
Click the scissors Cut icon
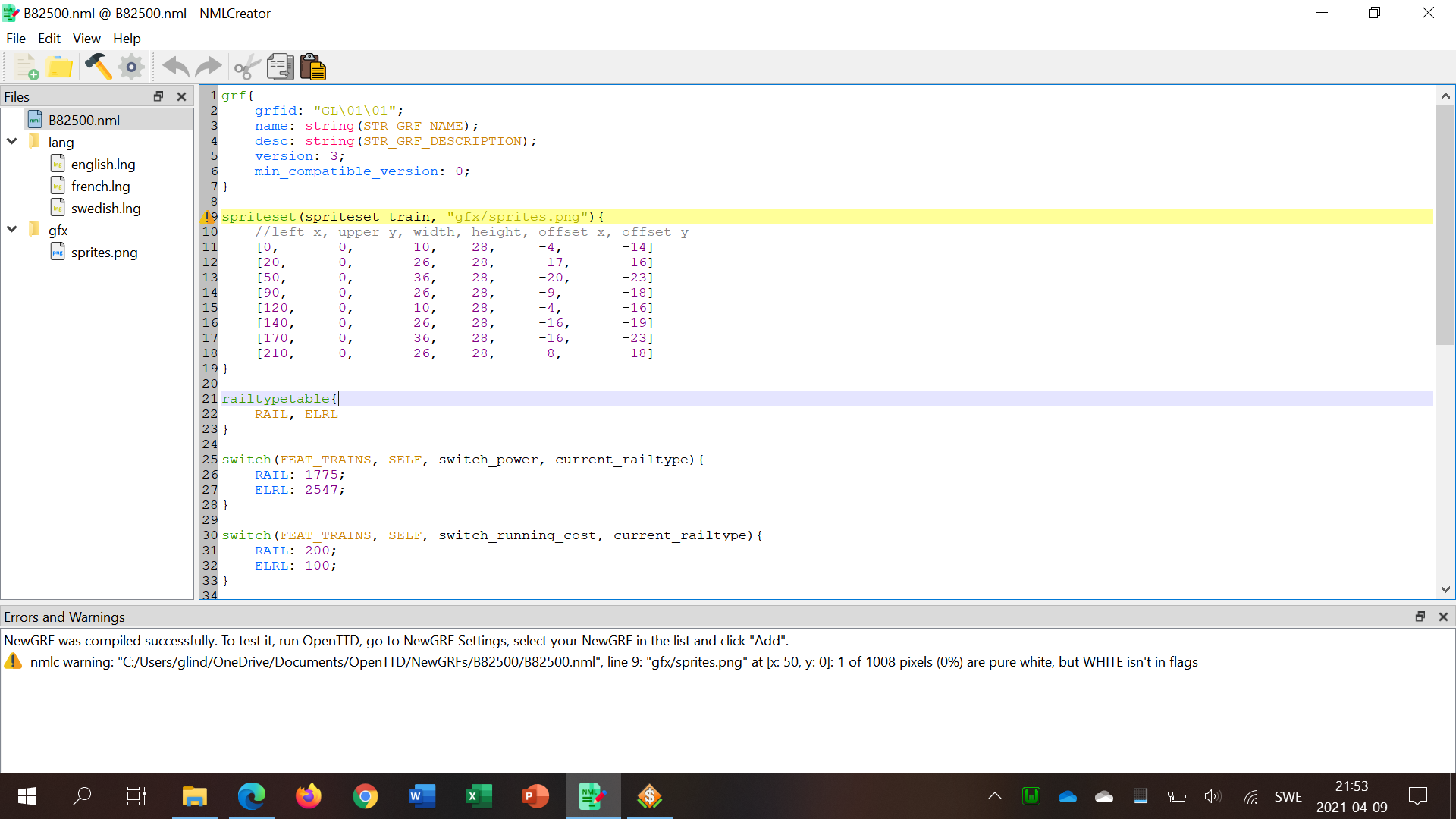click(x=246, y=67)
